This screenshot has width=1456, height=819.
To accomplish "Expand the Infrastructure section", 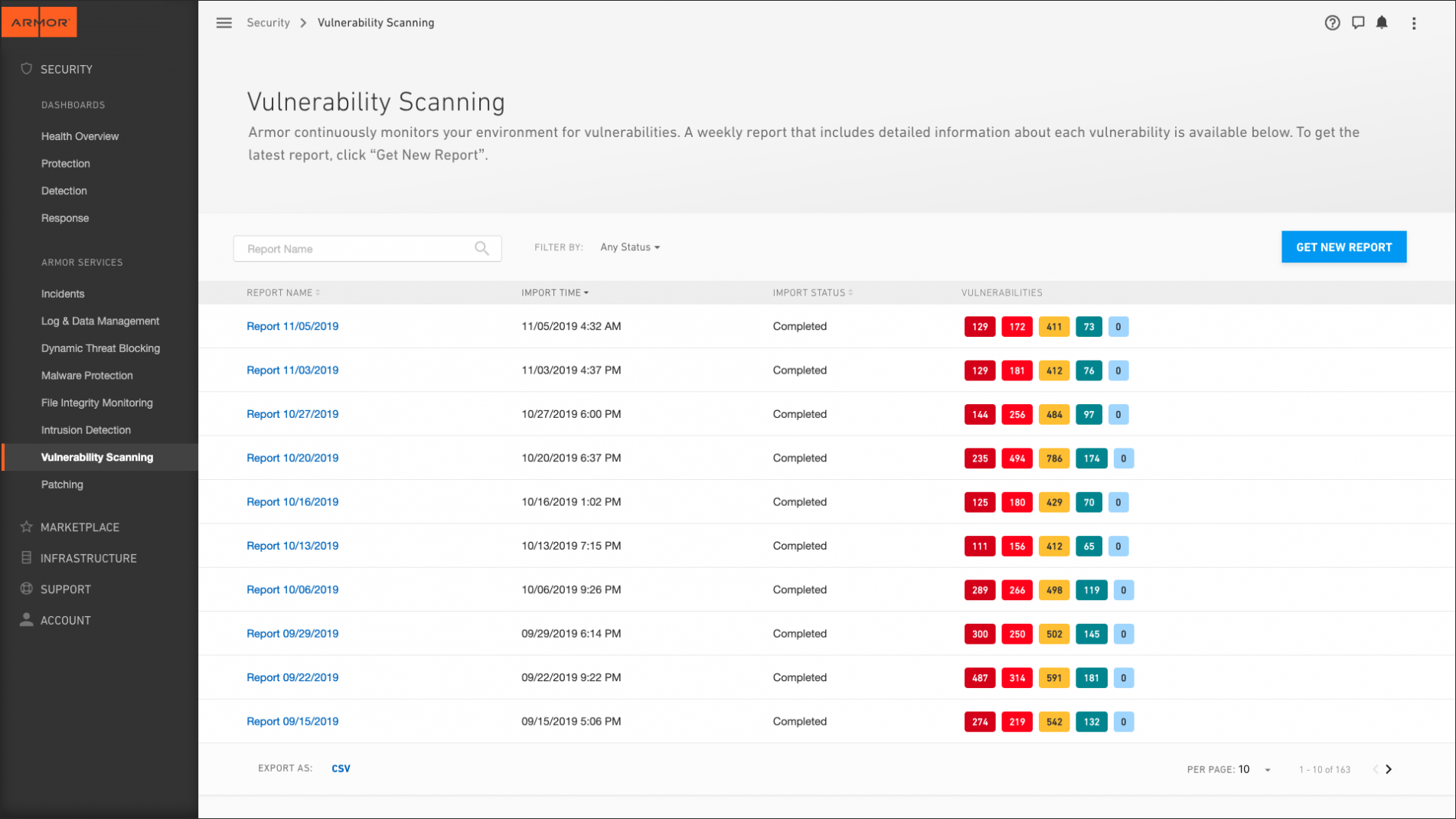I will click(89, 558).
